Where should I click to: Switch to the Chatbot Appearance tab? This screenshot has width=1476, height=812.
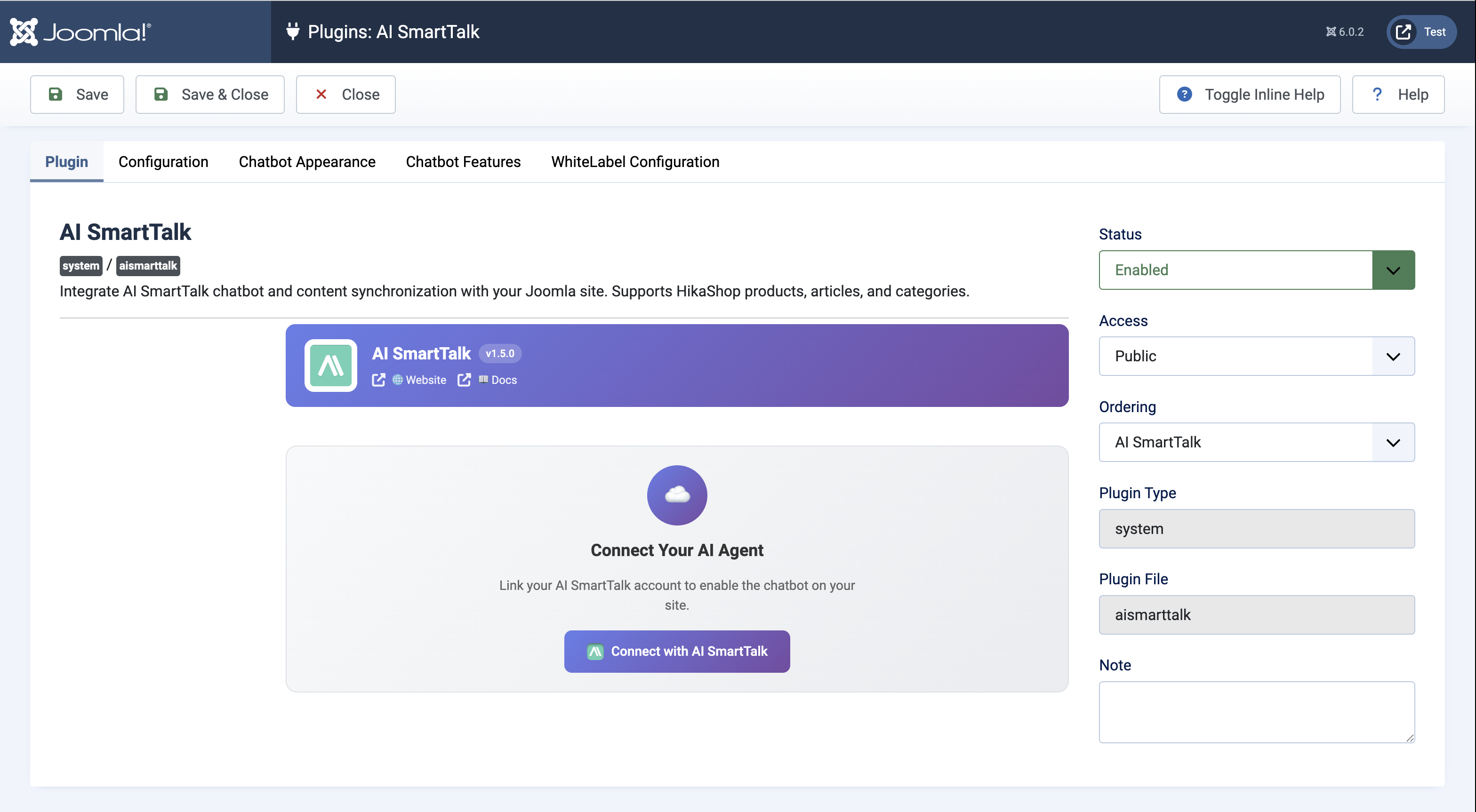306,161
